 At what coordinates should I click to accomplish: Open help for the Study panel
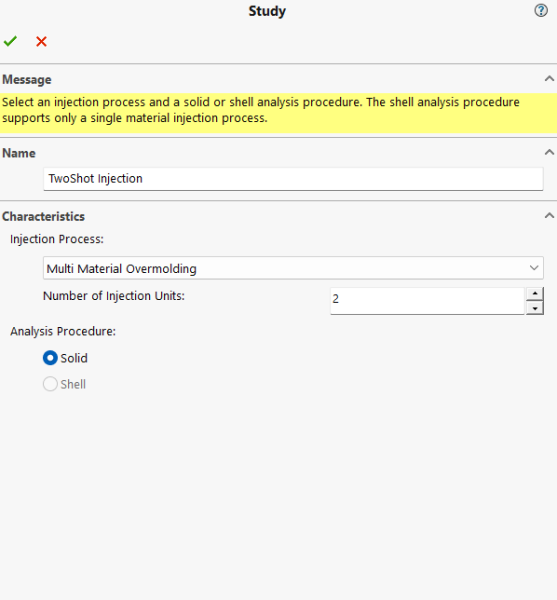click(541, 10)
